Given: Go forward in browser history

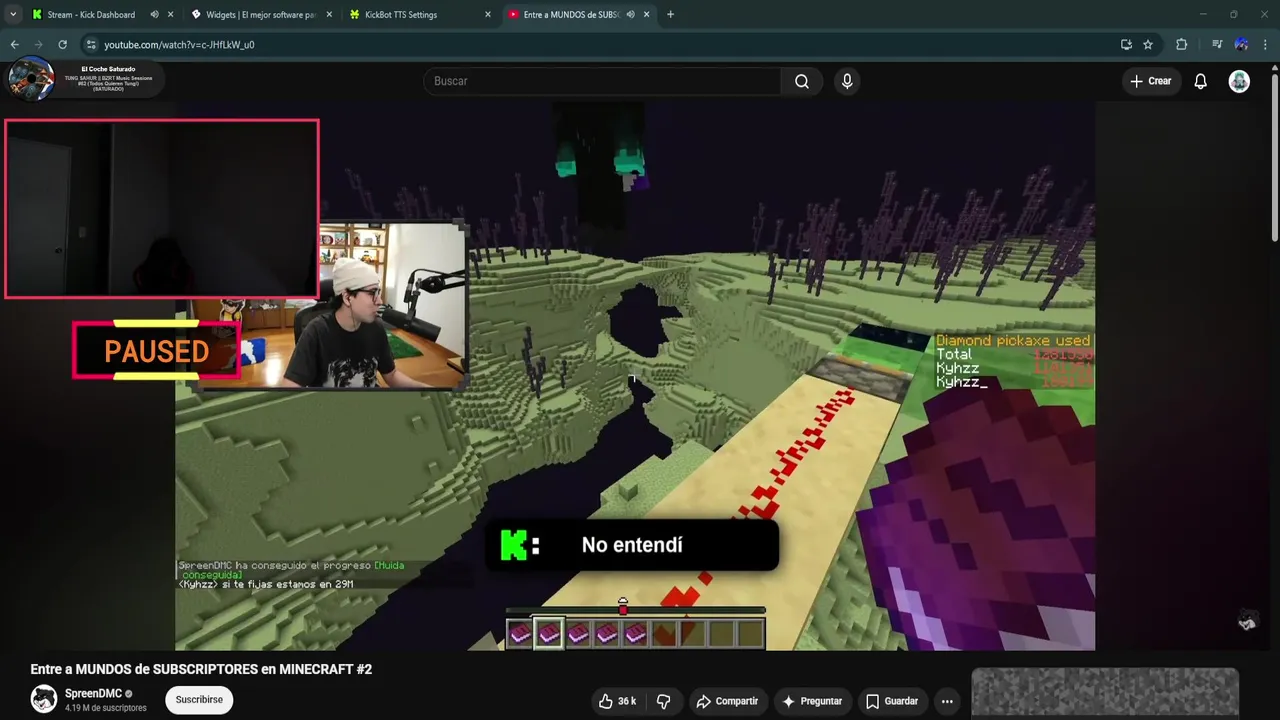Looking at the screenshot, I should (38, 44).
